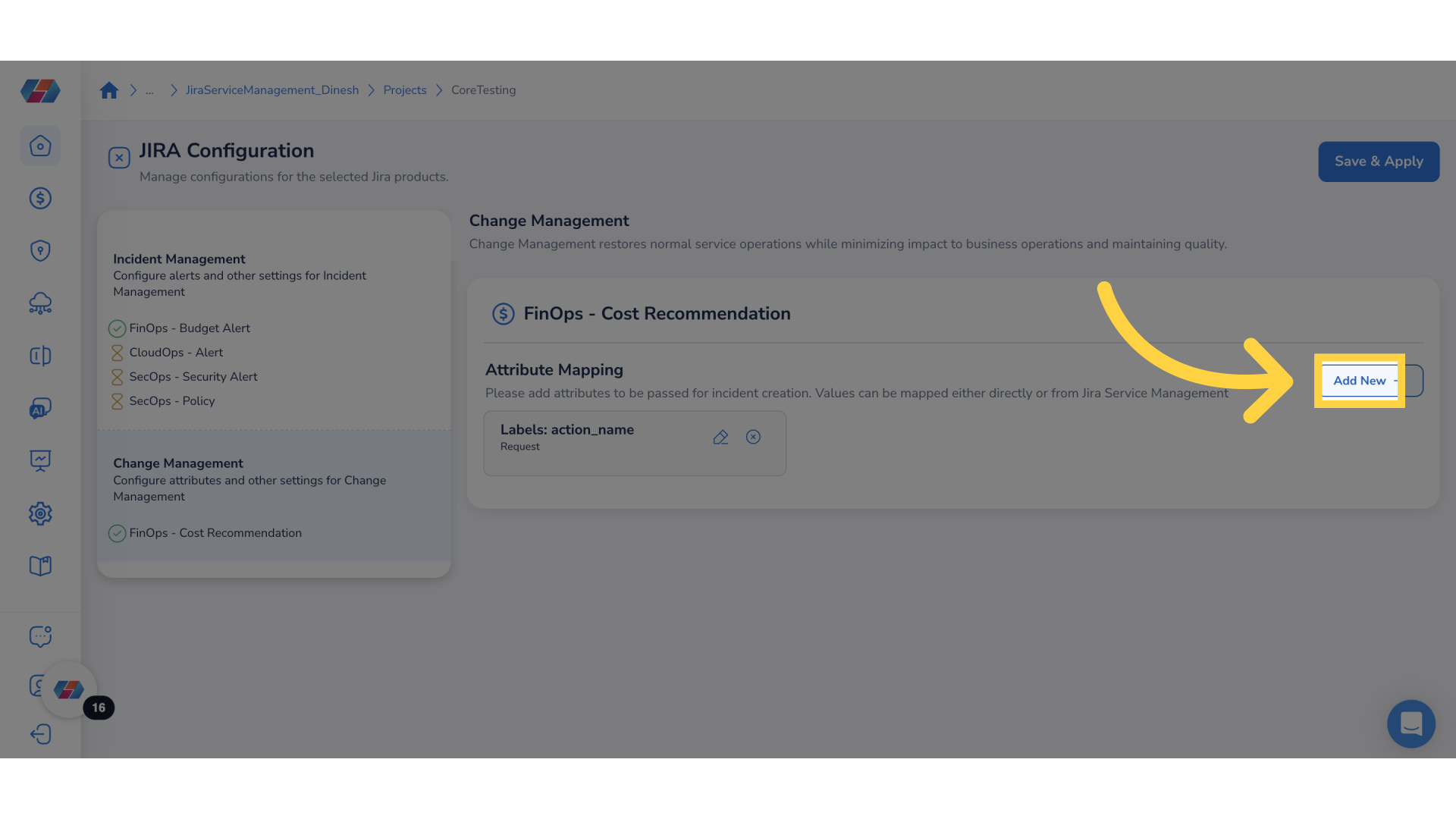This screenshot has width=1456, height=819.
Task: Click the hourglass beside SecOps - Security Alert
Action: point(117,377)
